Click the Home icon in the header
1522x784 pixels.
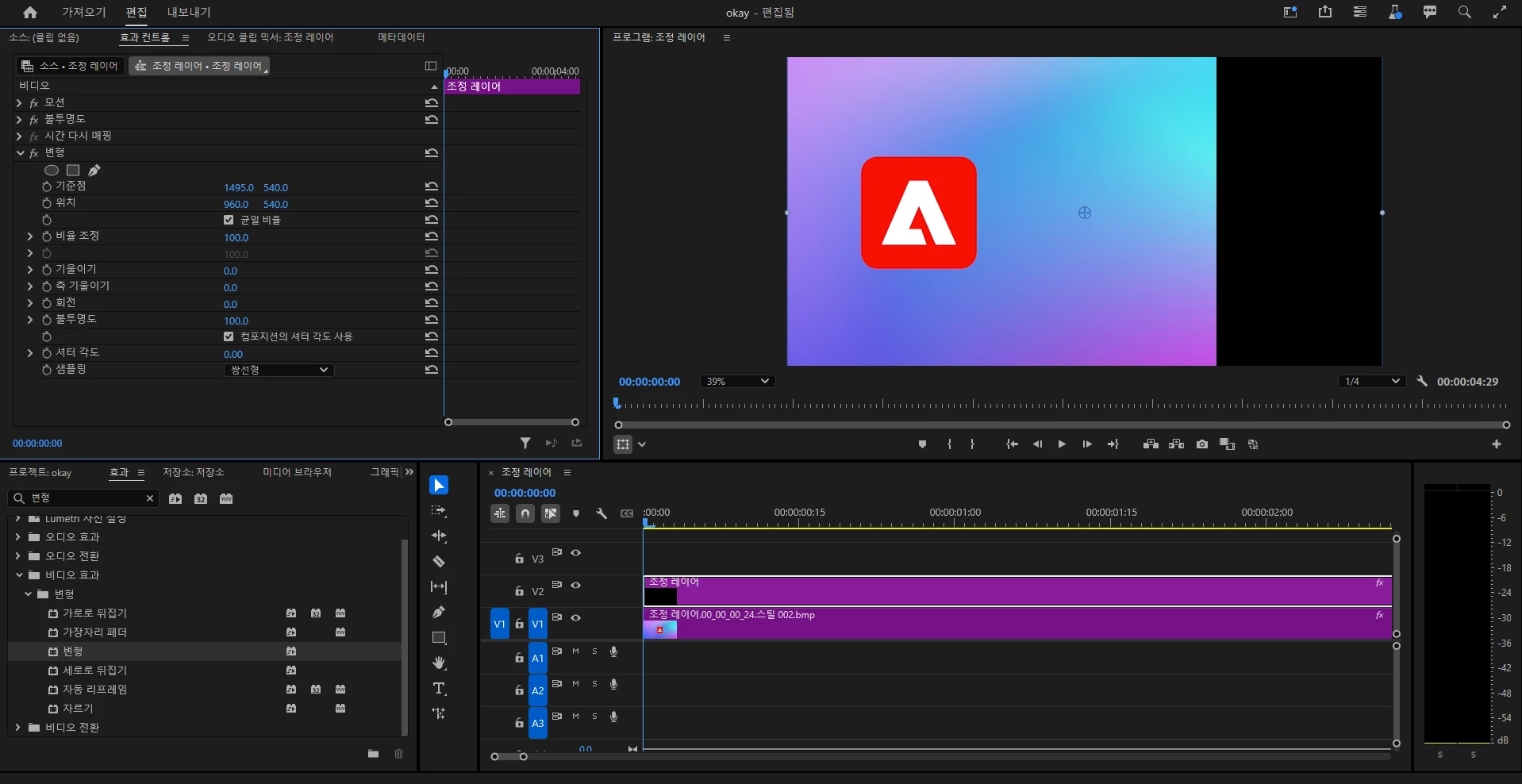tap(30, 13)
